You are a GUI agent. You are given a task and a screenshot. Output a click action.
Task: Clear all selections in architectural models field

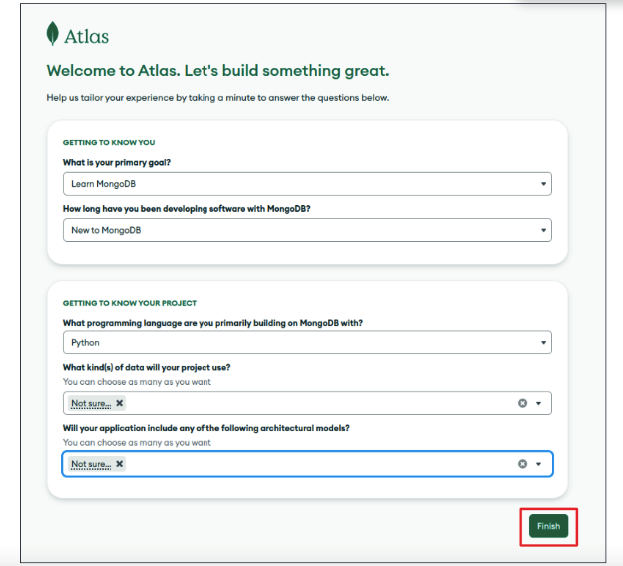(x=522, y=464)
